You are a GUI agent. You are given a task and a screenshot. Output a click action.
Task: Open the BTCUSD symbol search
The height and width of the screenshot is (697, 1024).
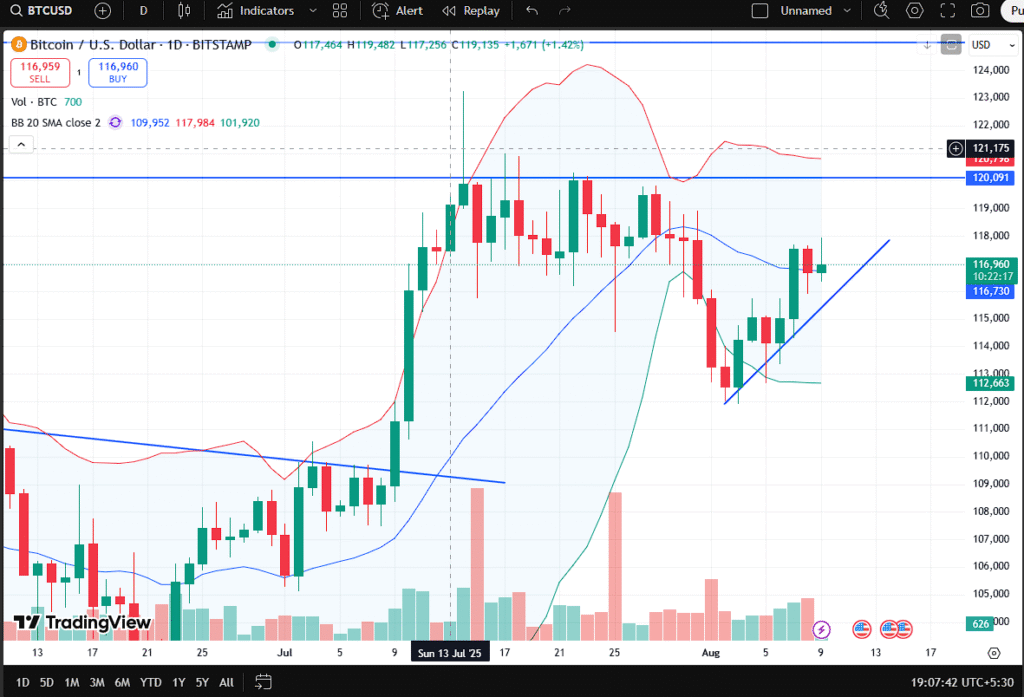41,10
